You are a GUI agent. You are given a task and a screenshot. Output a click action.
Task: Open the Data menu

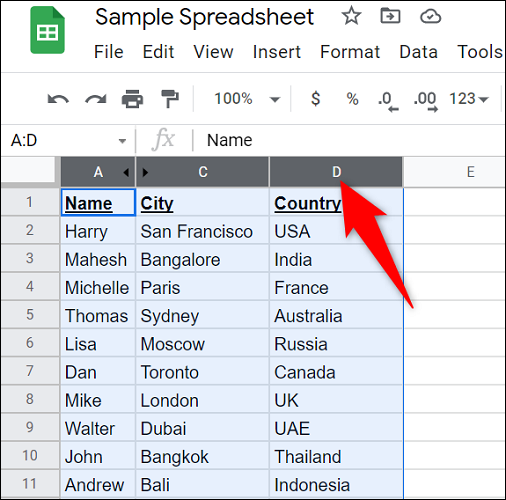coord(418,52)
